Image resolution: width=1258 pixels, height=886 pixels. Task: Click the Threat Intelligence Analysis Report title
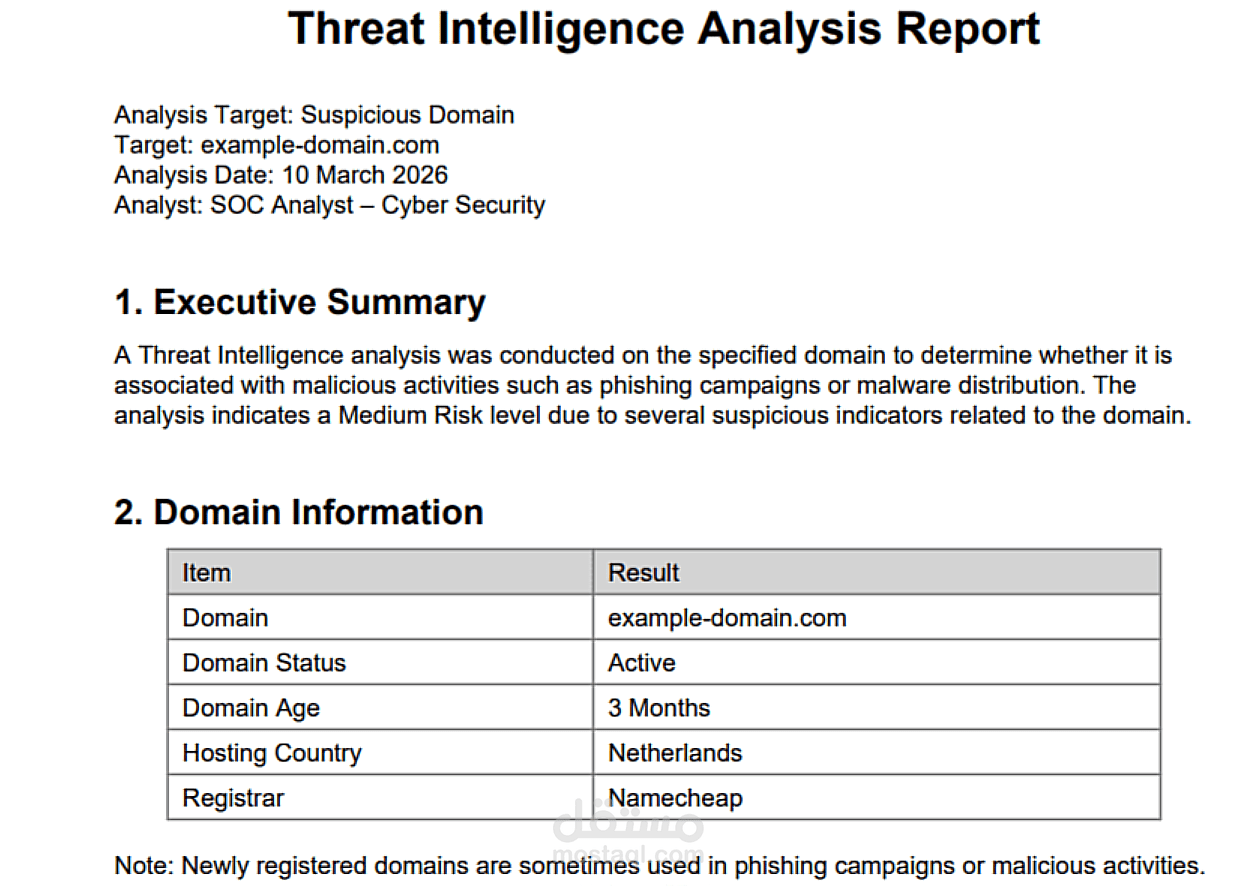coord(663,29)
